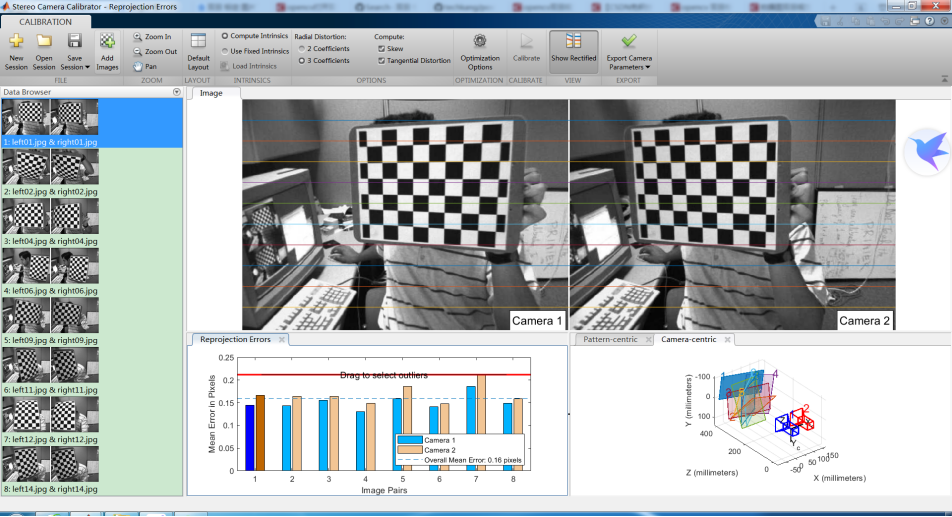Toggle Tangential Distortion checkbox
This screenshot has width=952, height=517.
pyautogui.click(x=381, y=61)
